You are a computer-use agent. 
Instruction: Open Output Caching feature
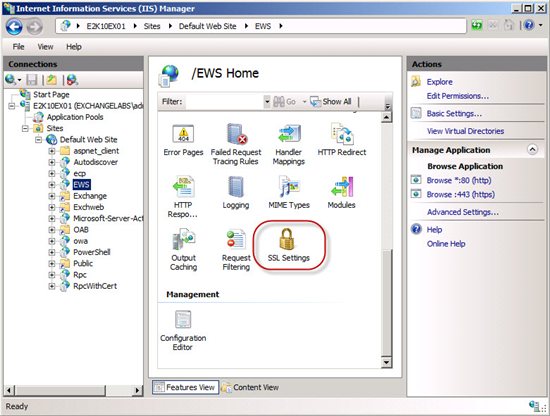tap(183, 250)
